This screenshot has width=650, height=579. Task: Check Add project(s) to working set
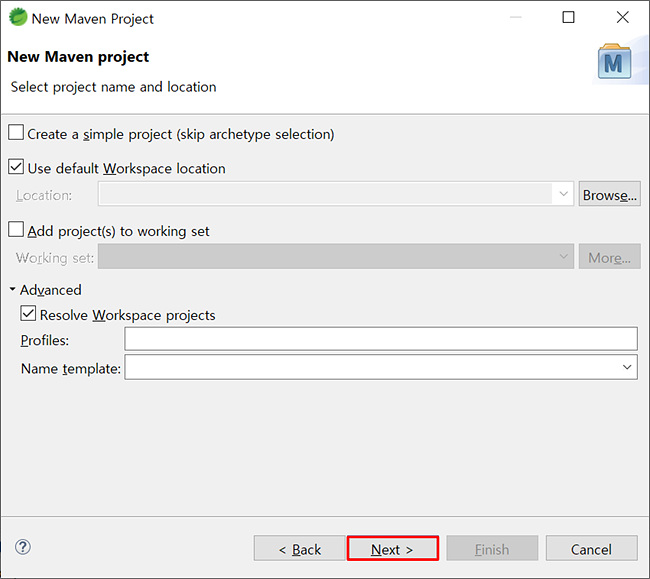[16, 229]
